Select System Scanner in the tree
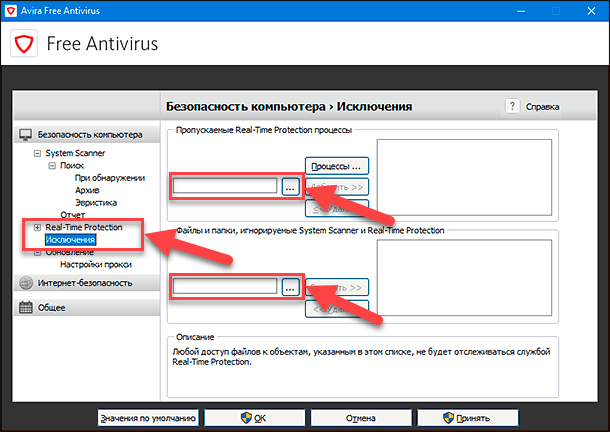 [75, 153]
